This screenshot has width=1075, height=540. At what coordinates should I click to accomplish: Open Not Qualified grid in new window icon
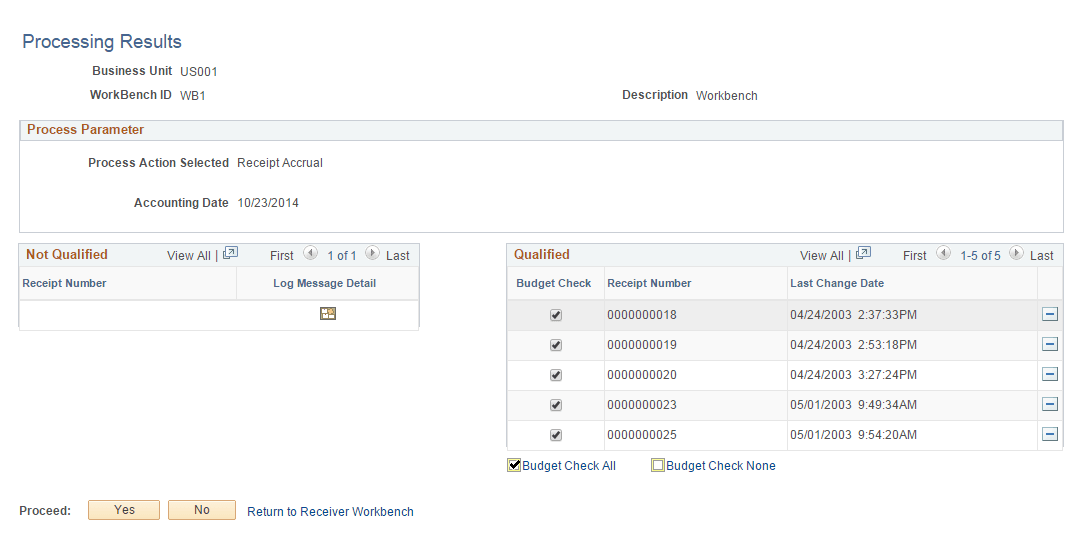tap(230, 253)
